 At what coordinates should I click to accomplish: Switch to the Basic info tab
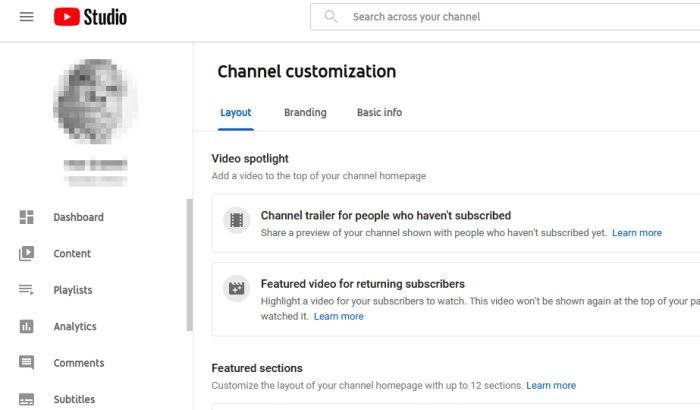pyautogui.click(x=379, y=113)
